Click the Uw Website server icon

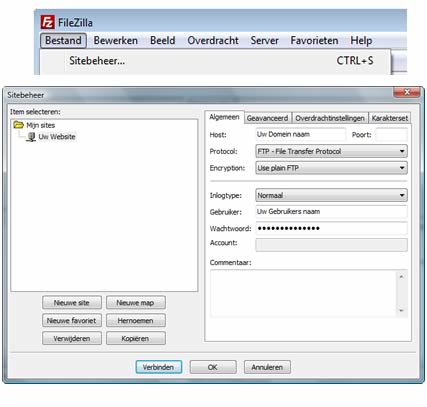pyautogui.click(x=31, y=137)
